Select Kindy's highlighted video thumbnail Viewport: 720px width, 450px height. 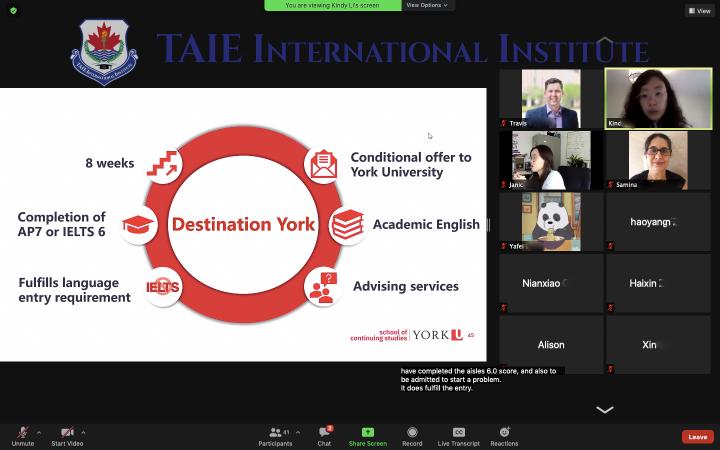click(x=658, y=99)
